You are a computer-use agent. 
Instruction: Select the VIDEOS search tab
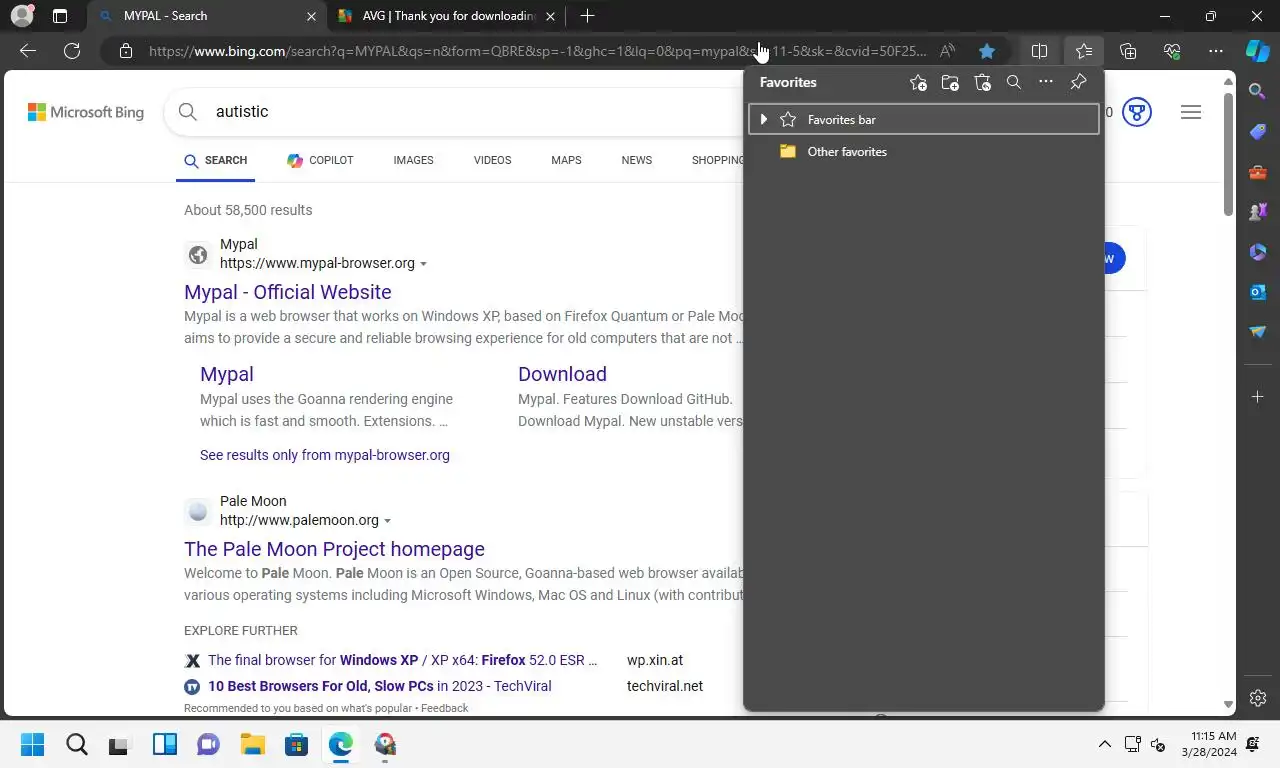(492, 160)
